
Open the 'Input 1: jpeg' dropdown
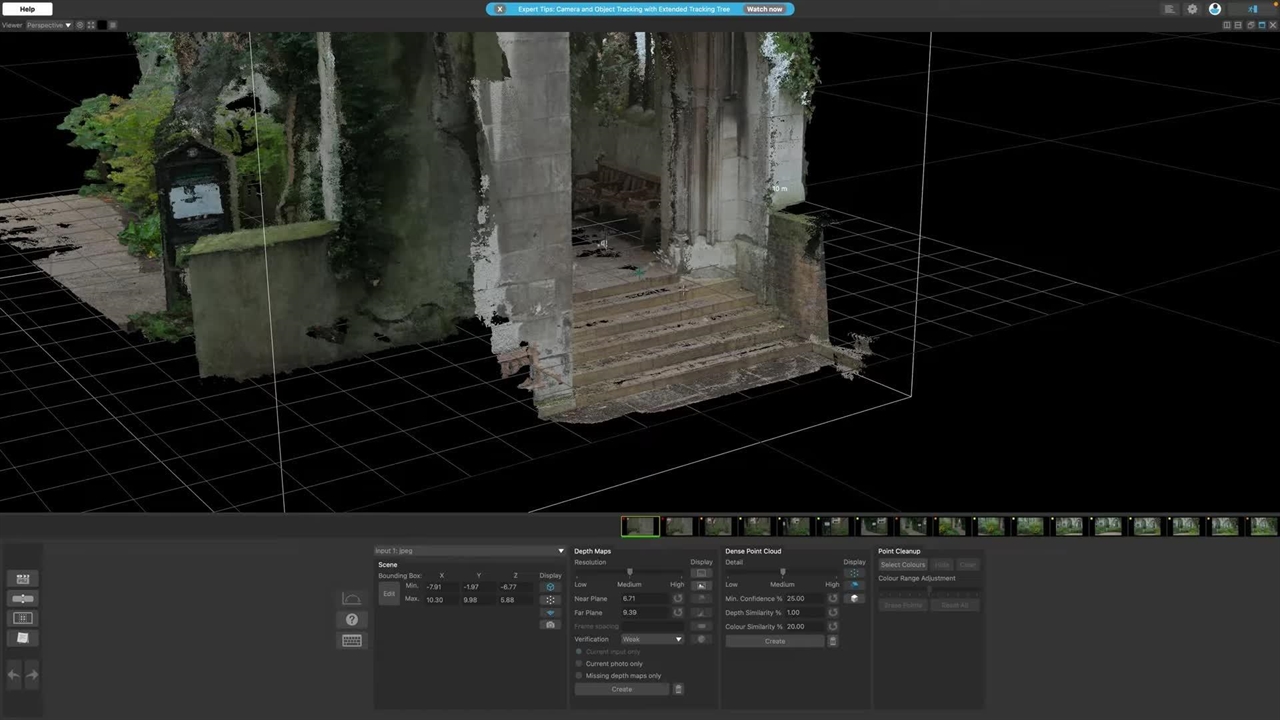(x=469, y=551)
